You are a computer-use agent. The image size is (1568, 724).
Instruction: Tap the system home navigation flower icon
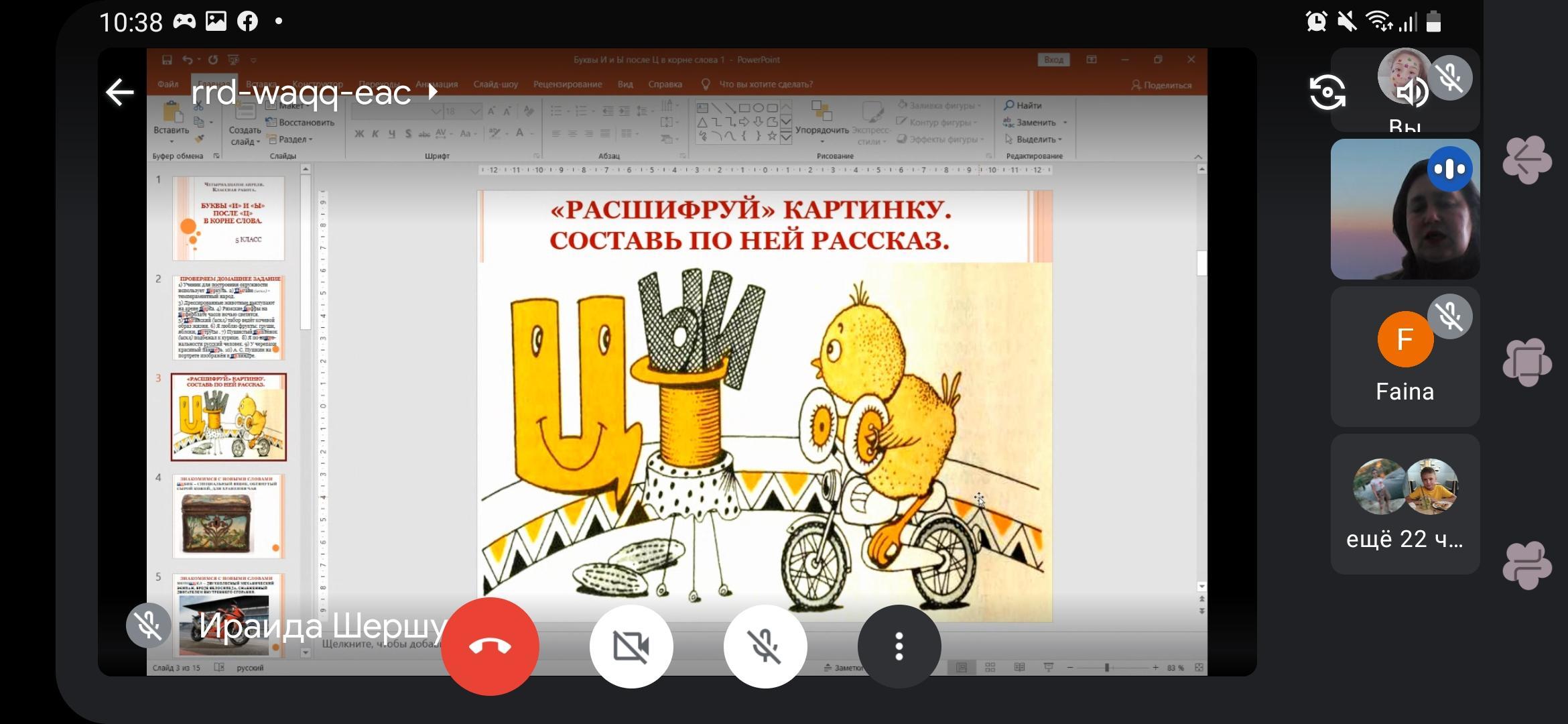coord(1527,363)
